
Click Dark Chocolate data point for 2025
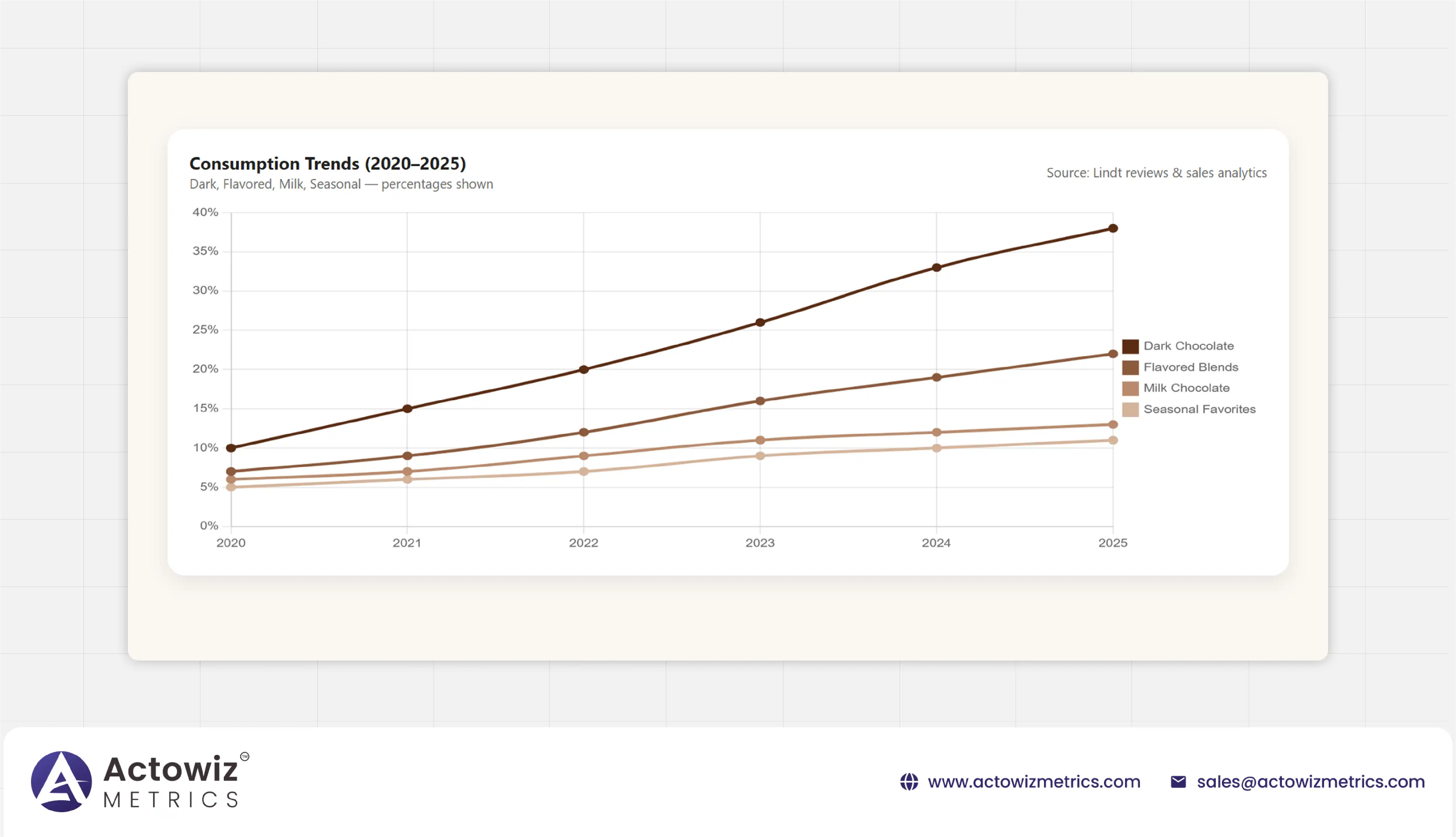point(1113,228)
